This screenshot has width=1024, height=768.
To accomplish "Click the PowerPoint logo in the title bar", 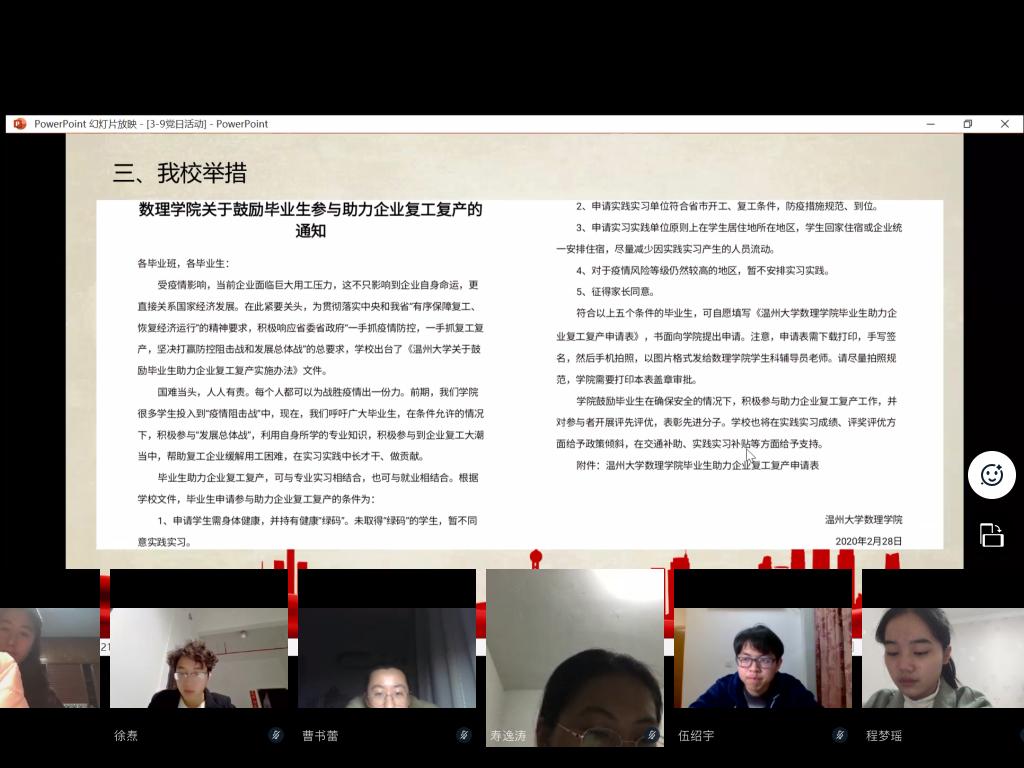I will (x=19, y=124).
